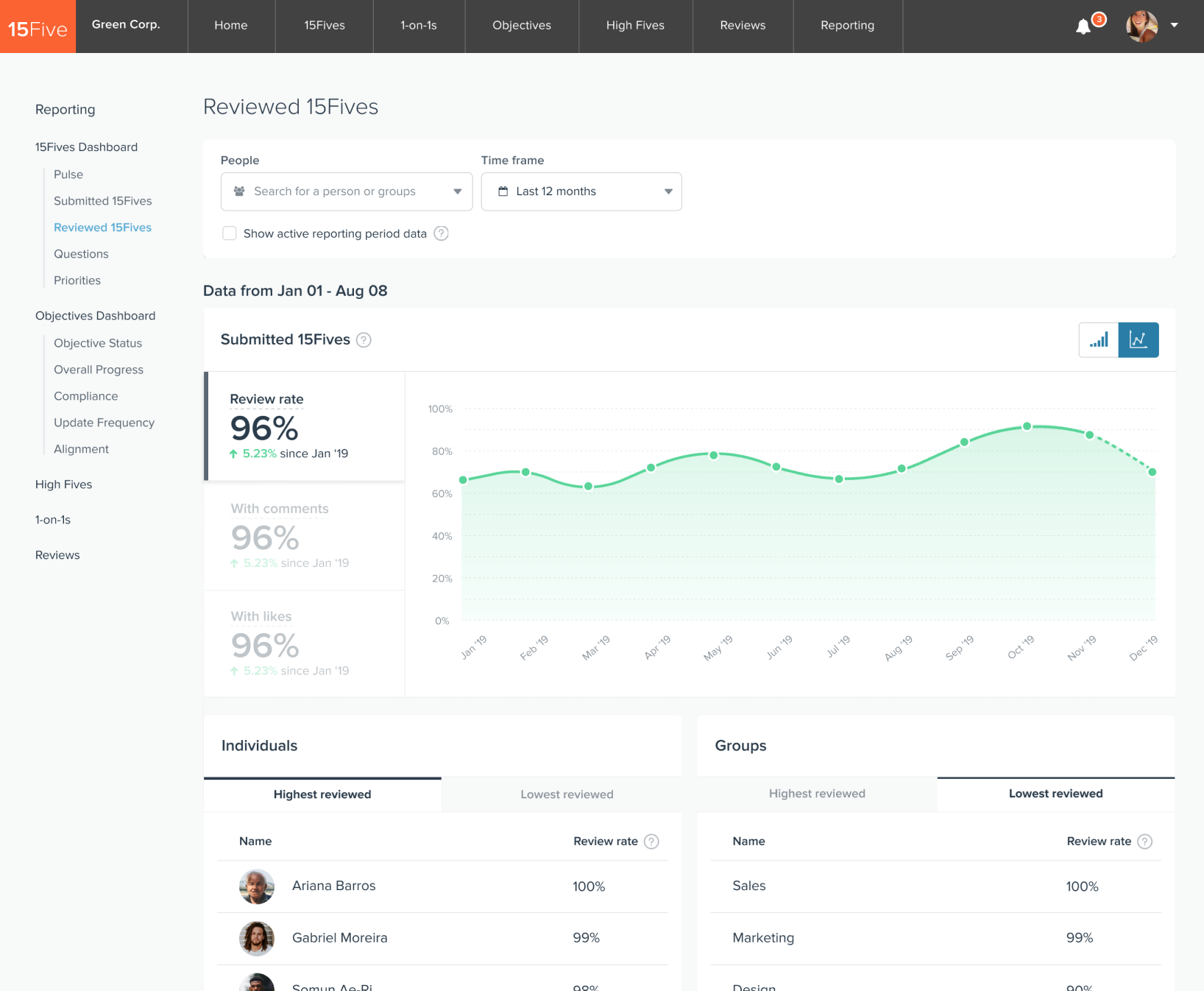This screenshot has width=1204, height=991.
Task: Show help for active reporting period
Action: click(441, 233)
